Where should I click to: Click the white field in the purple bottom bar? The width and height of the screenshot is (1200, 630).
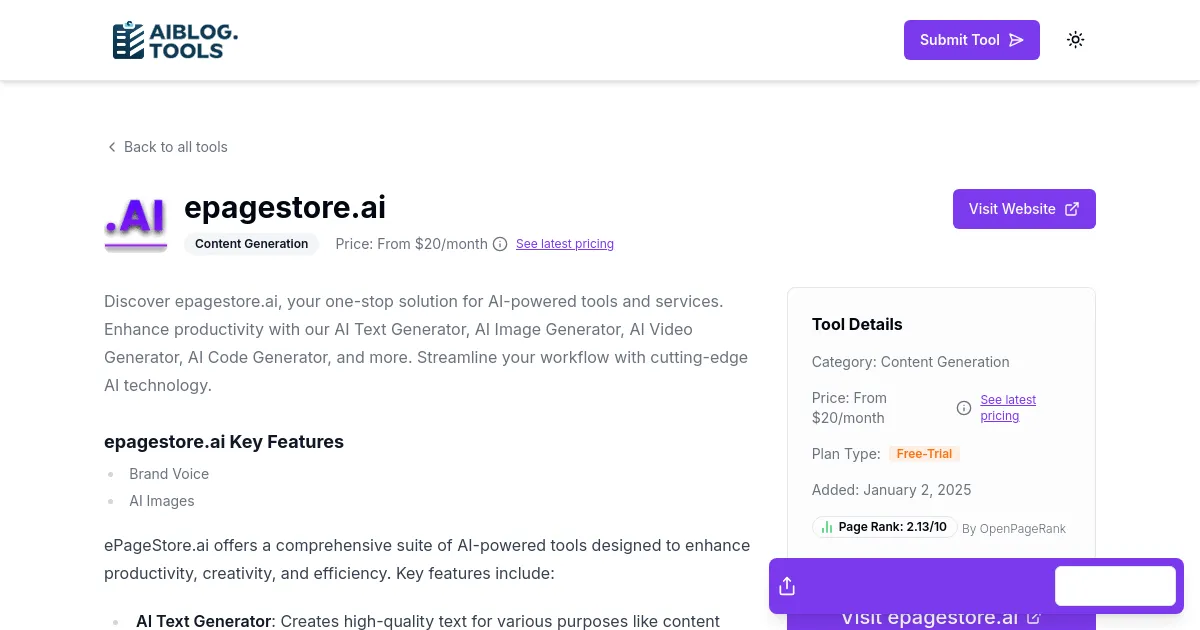pyautogui.click(x=1115, y=585)
